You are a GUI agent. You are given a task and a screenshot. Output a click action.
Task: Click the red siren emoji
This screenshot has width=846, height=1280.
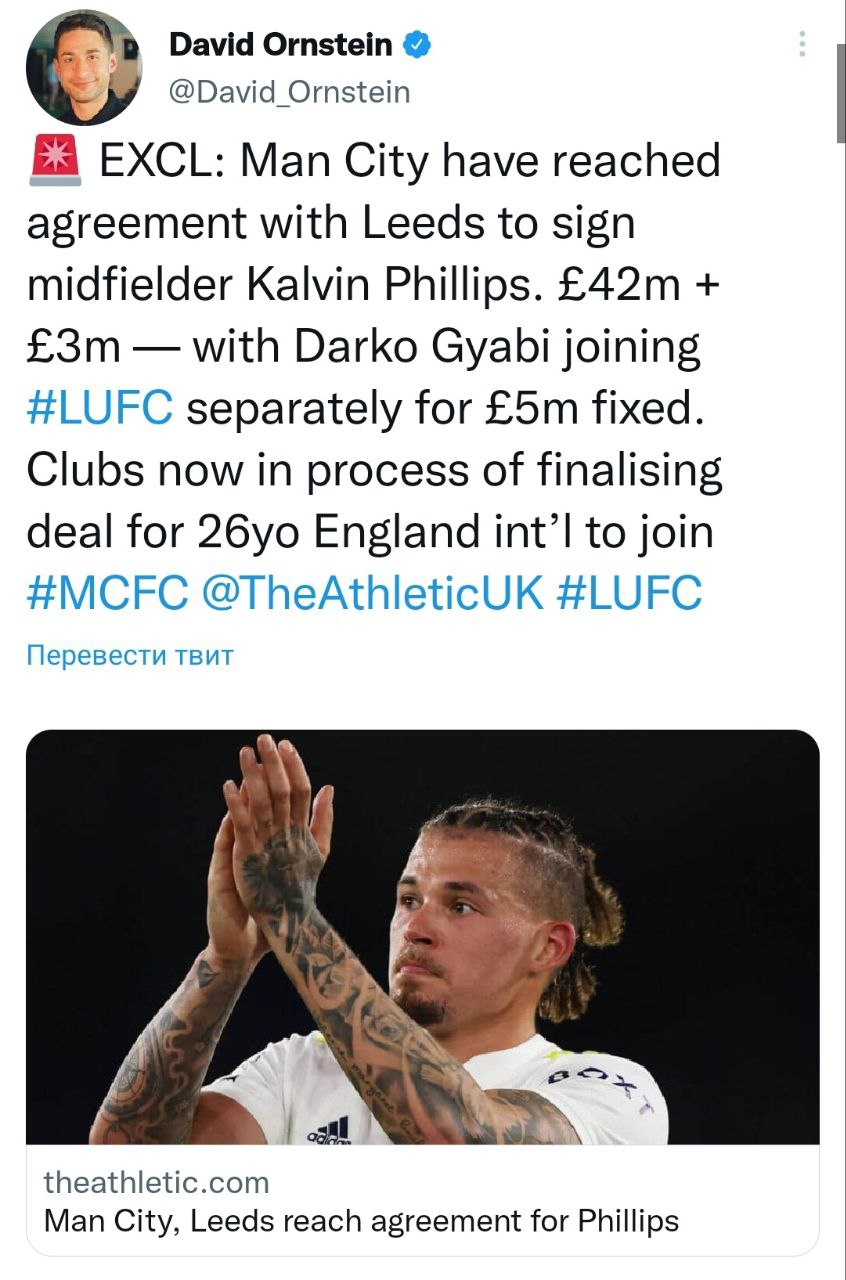pyautogui.click(x=57, y=163)
